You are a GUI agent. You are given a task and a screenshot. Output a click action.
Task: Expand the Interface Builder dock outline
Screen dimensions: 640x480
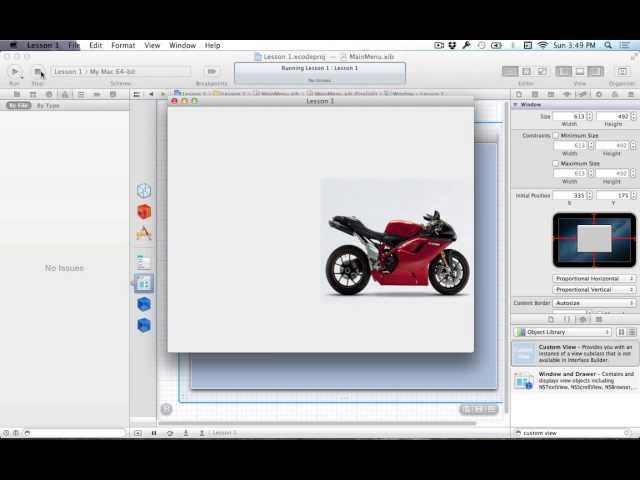coord(167,409)
